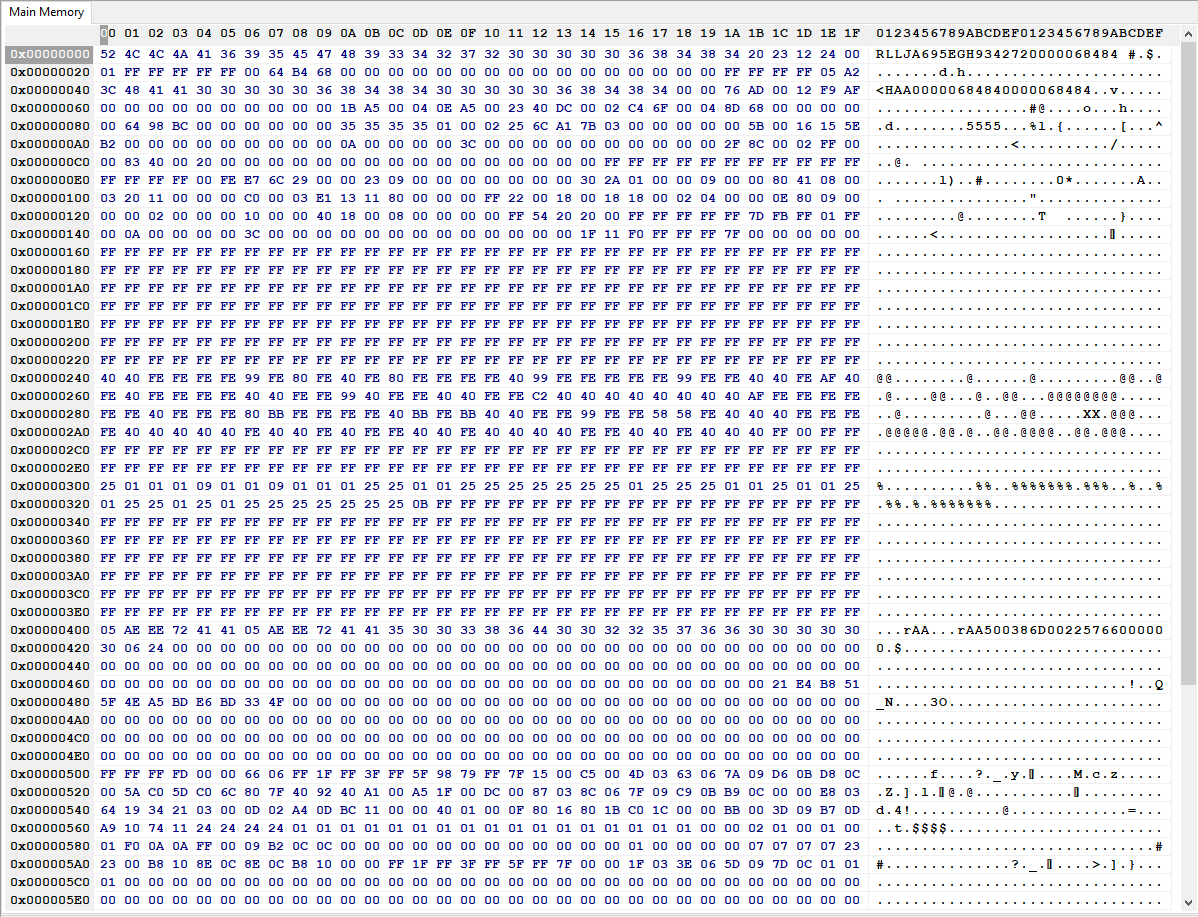Click column header 0F
Image resolution: width=1198 pixels, height=917 pixels.
pyautogui.click(x=468, y=34)
